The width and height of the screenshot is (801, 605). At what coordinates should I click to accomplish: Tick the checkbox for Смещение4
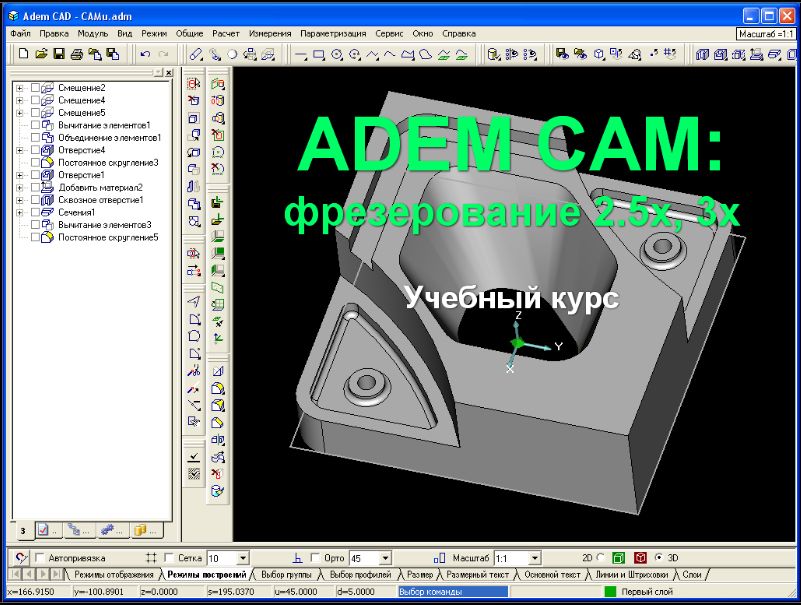pyautogui.click(x=35, y=100)
